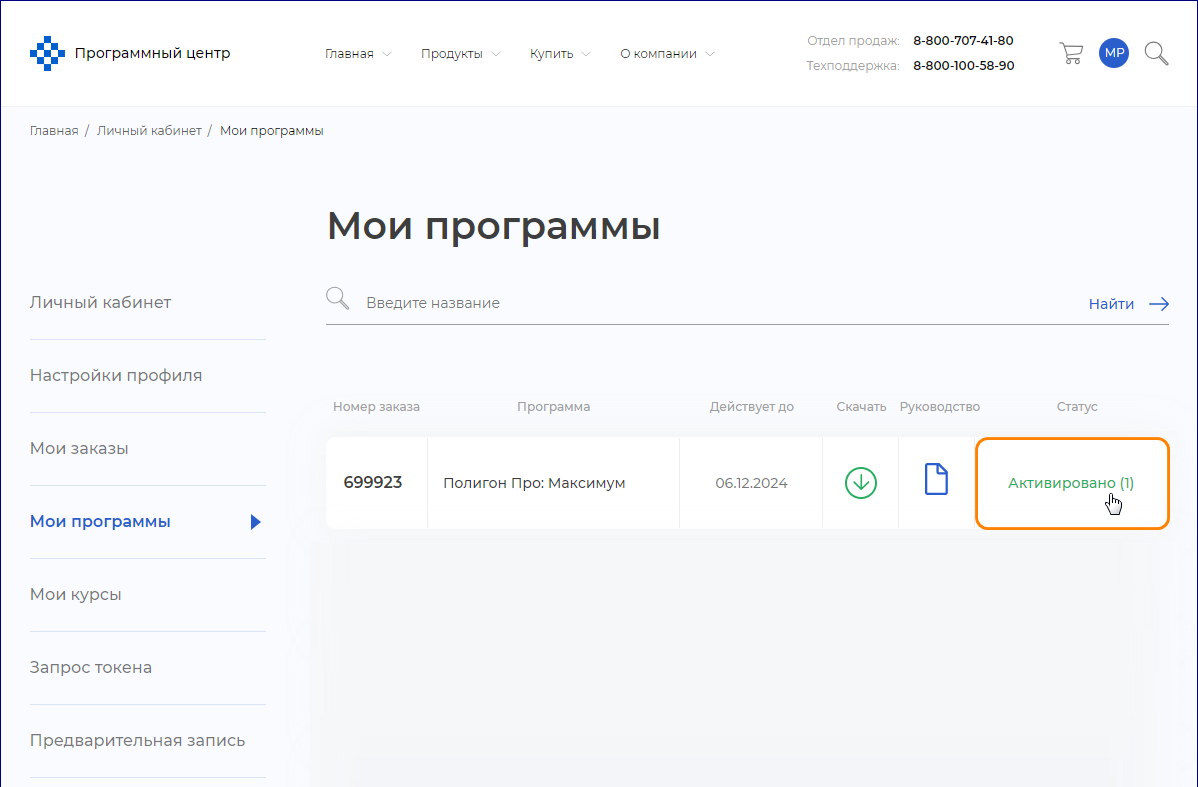Click Главная in the breadcrumb
The width and height of the screenshot is (1198, 787).
click(x=54, y=131)
